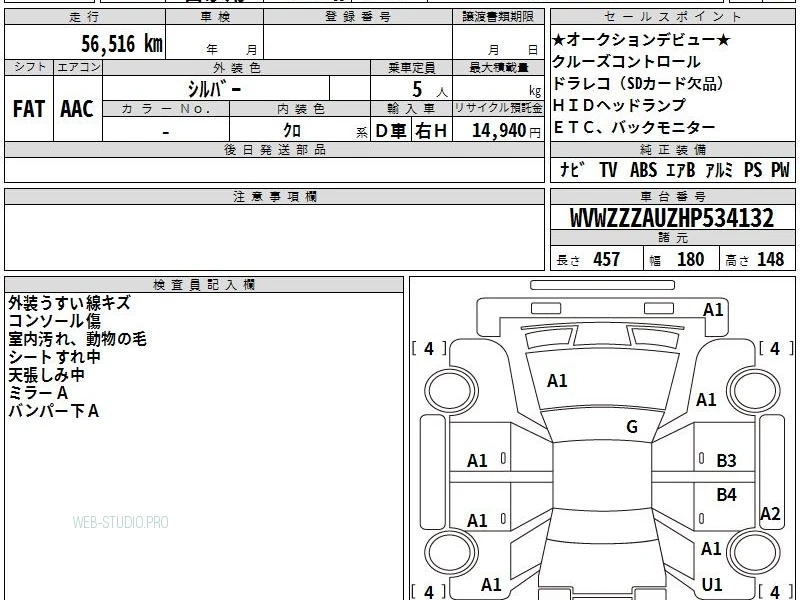The image size is (800, 600).
Task: Click the 右H steering position cell
Action: (431, 131)
